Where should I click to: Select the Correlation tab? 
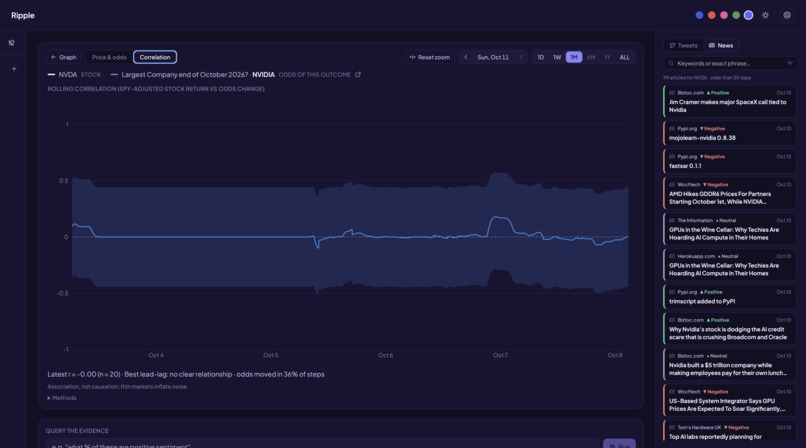(155, 57)
